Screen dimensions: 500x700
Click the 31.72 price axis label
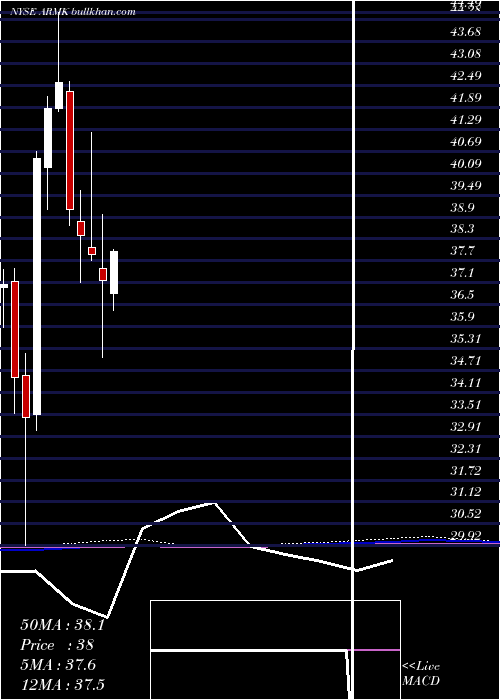click(466, 470)
